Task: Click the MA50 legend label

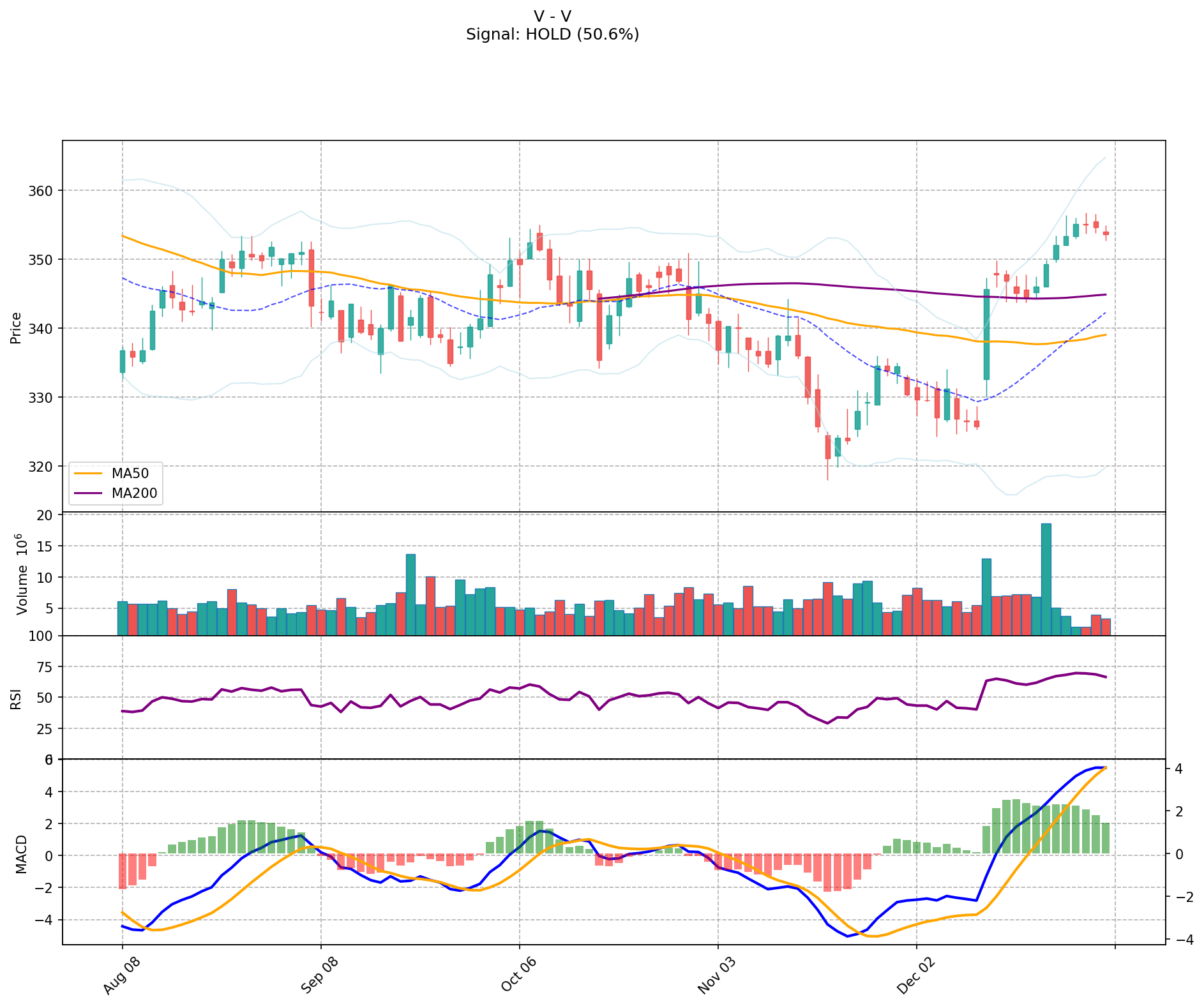Action: (130, 474)
